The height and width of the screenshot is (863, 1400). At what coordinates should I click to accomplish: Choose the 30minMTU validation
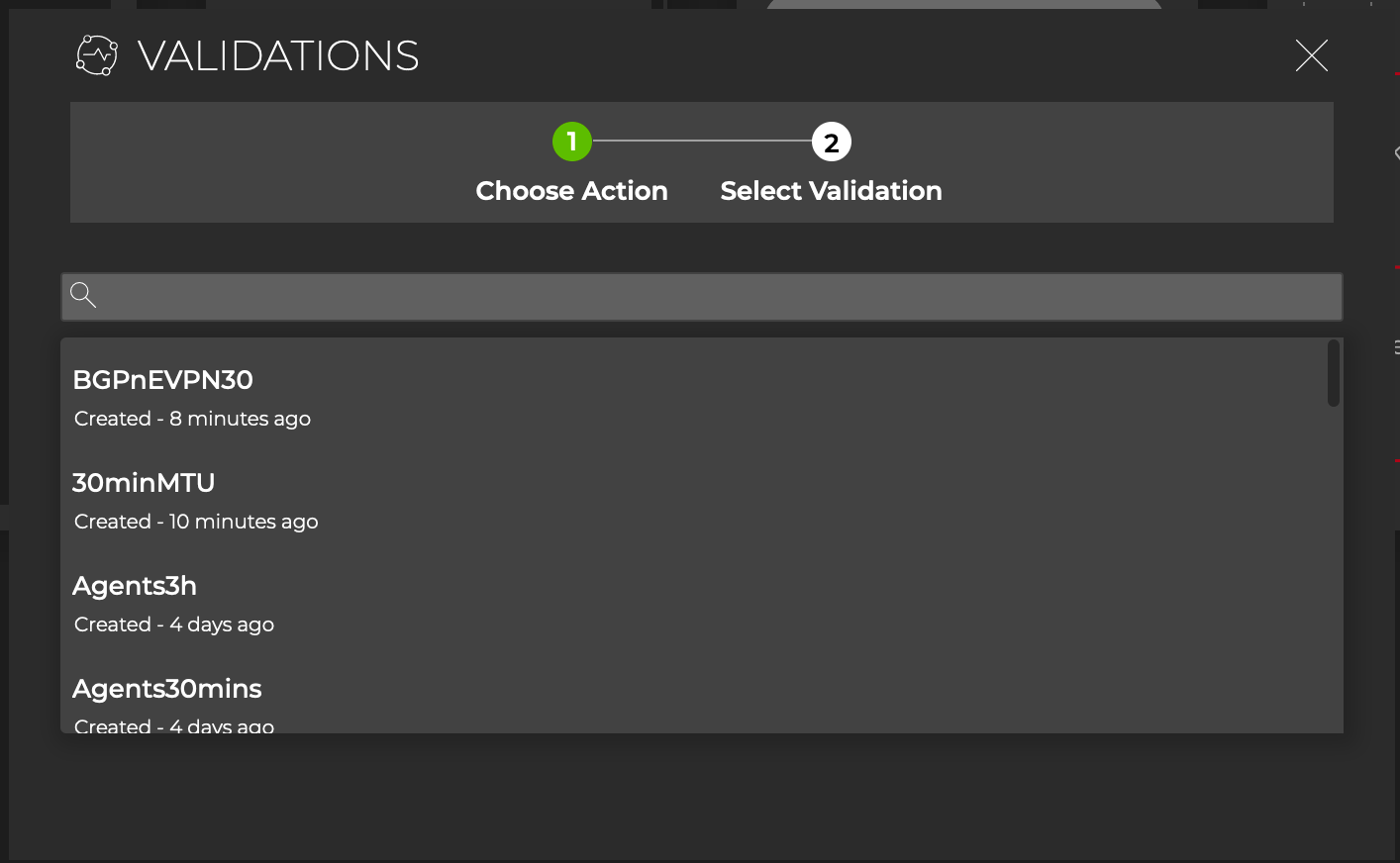click(x=144, y=483)
